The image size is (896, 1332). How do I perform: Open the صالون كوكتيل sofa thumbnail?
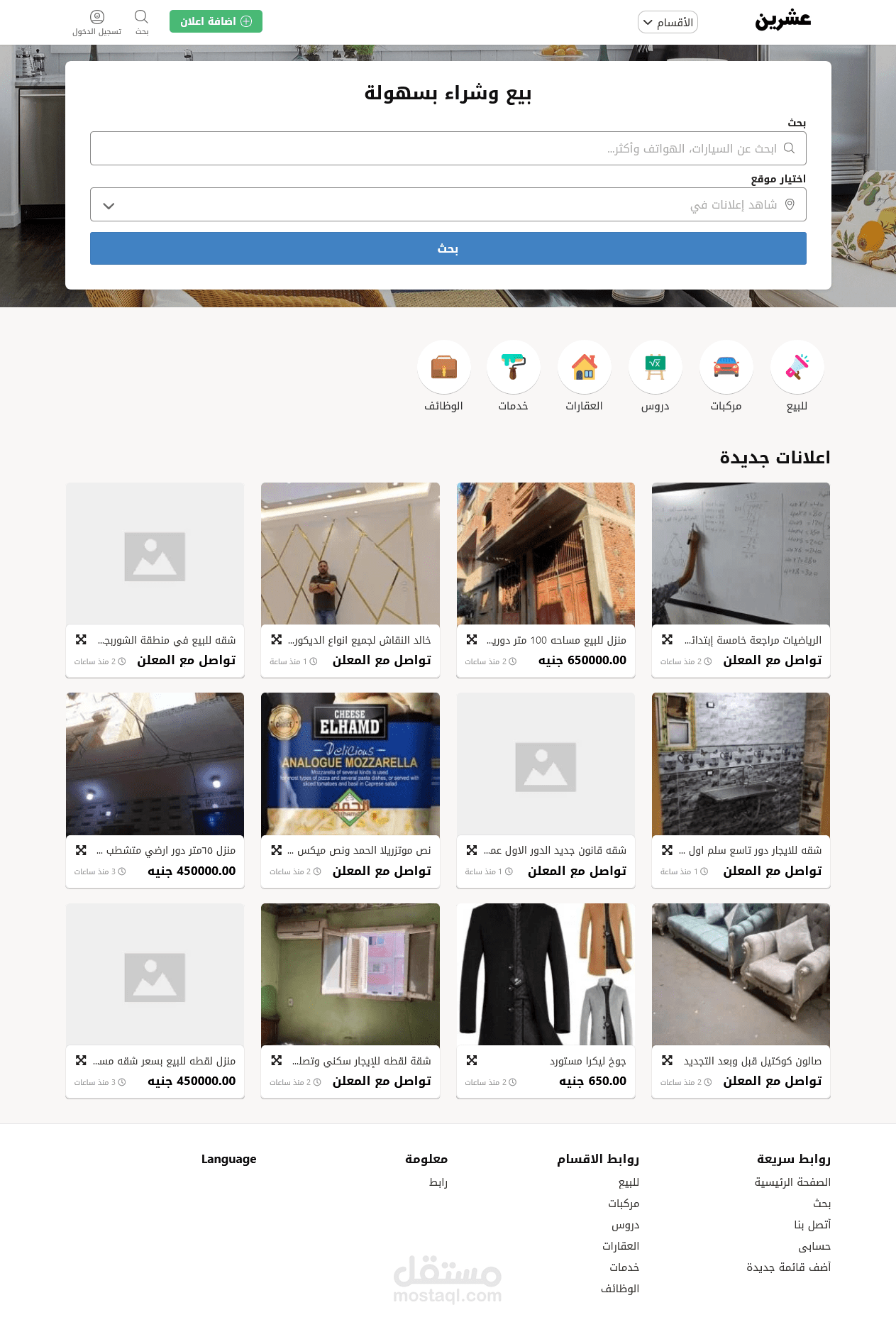point(741,974)
